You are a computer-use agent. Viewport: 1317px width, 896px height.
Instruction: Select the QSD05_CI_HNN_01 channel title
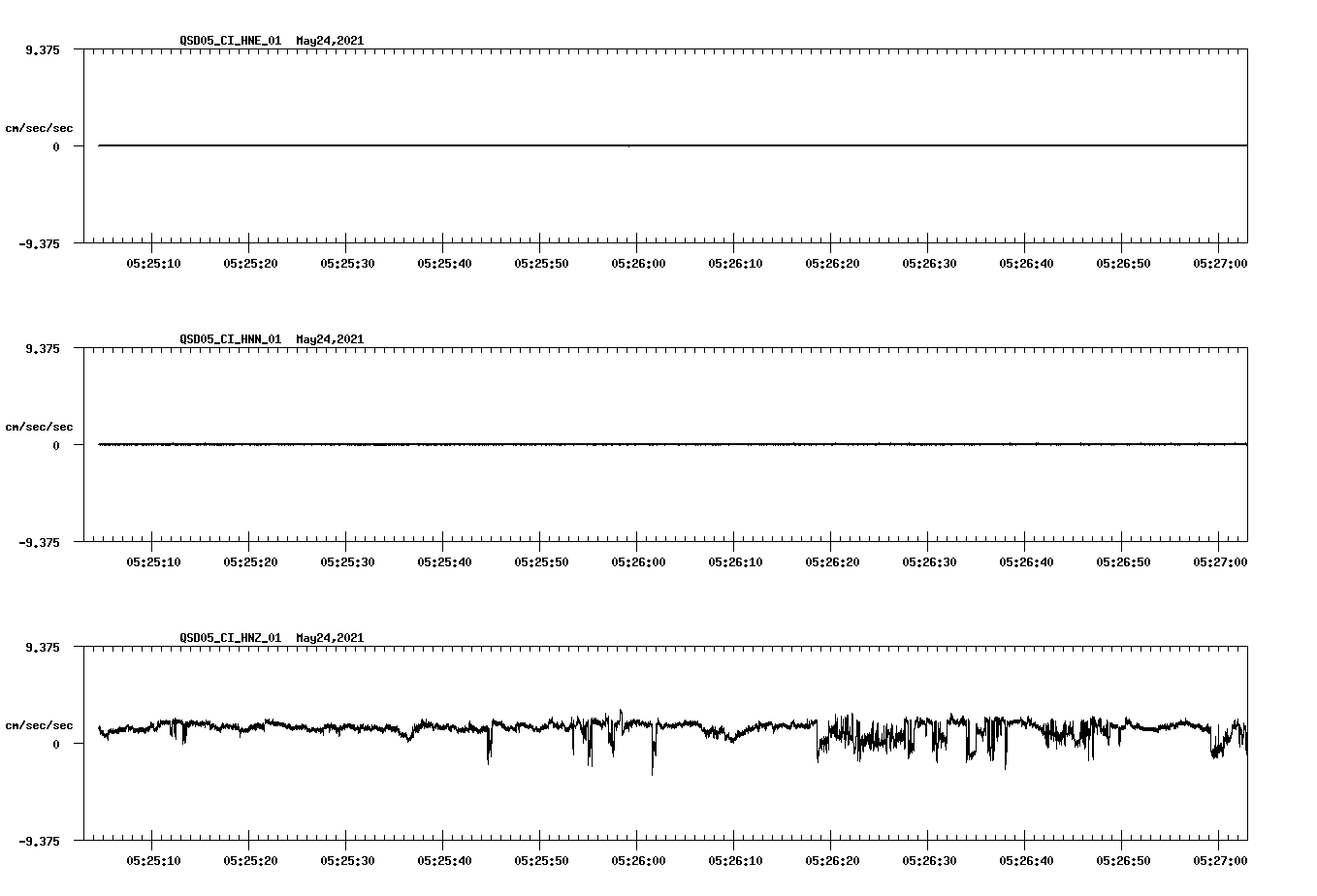click(x=230, y=340)
